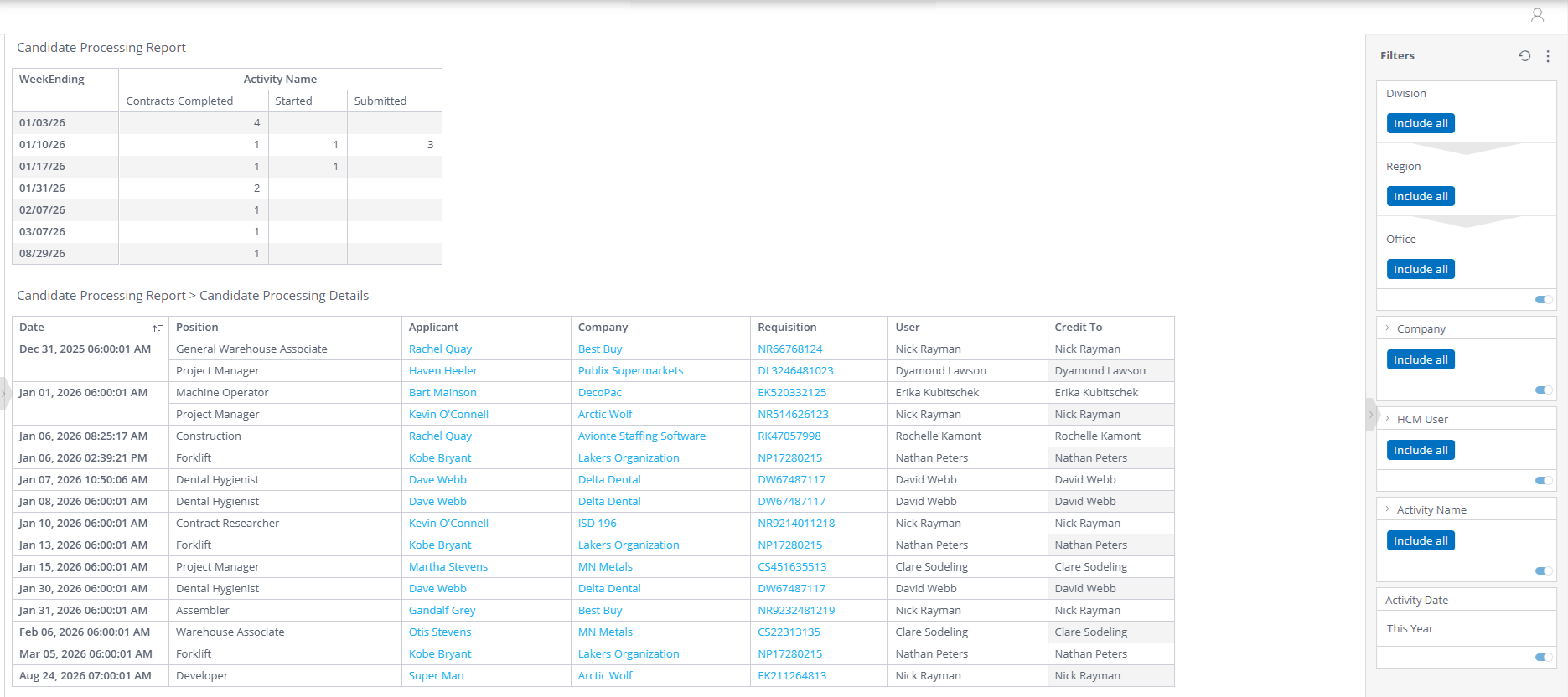Open applicant Otis Stevens
This screenshot has width=1568, height=697.
[x=440, y=632]
